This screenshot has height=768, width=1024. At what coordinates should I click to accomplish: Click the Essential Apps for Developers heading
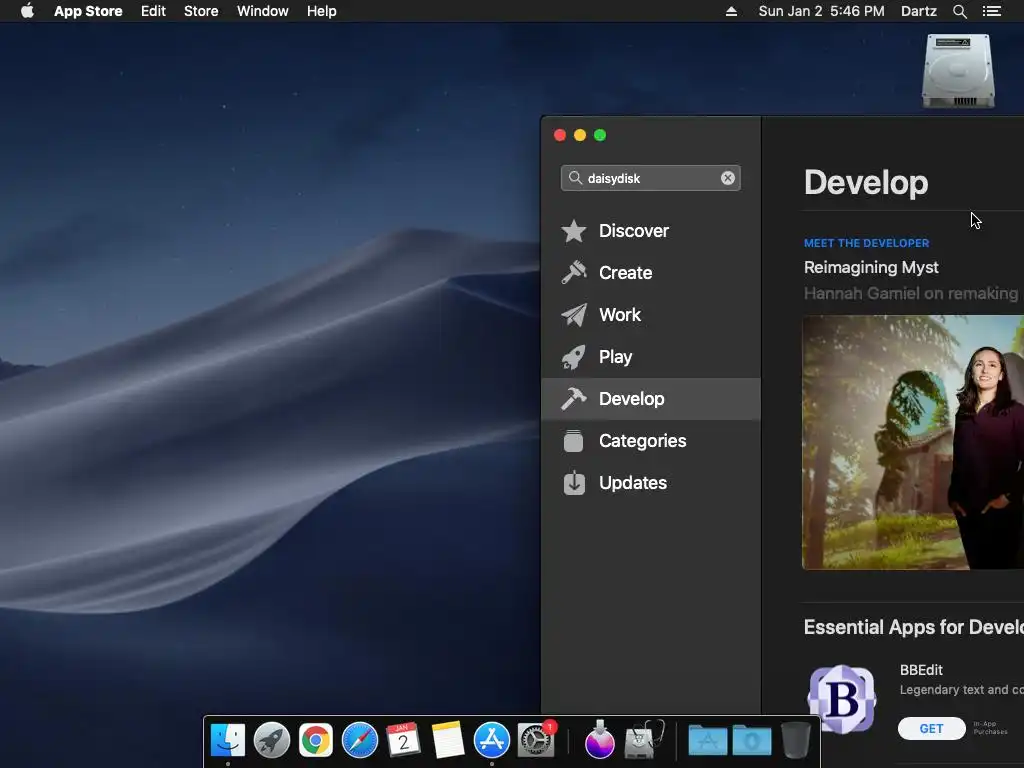pos(914,627)
